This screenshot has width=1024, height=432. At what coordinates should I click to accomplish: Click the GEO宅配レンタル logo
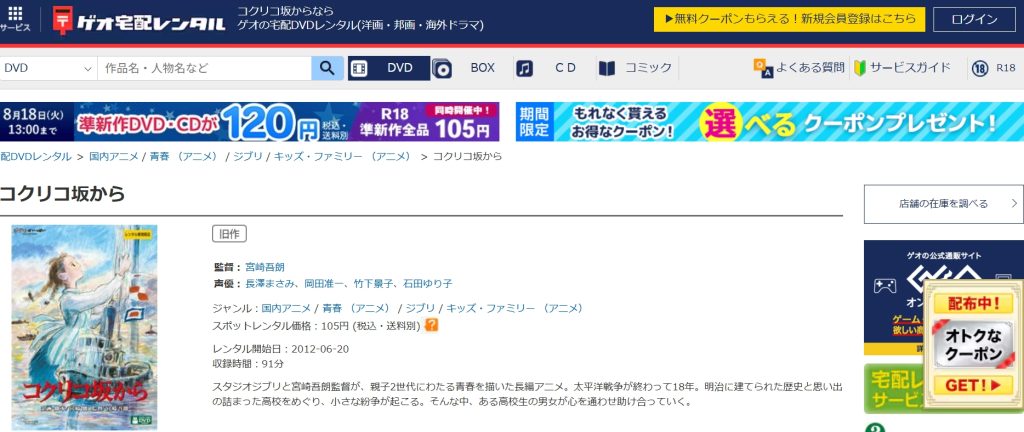[140, 22]
